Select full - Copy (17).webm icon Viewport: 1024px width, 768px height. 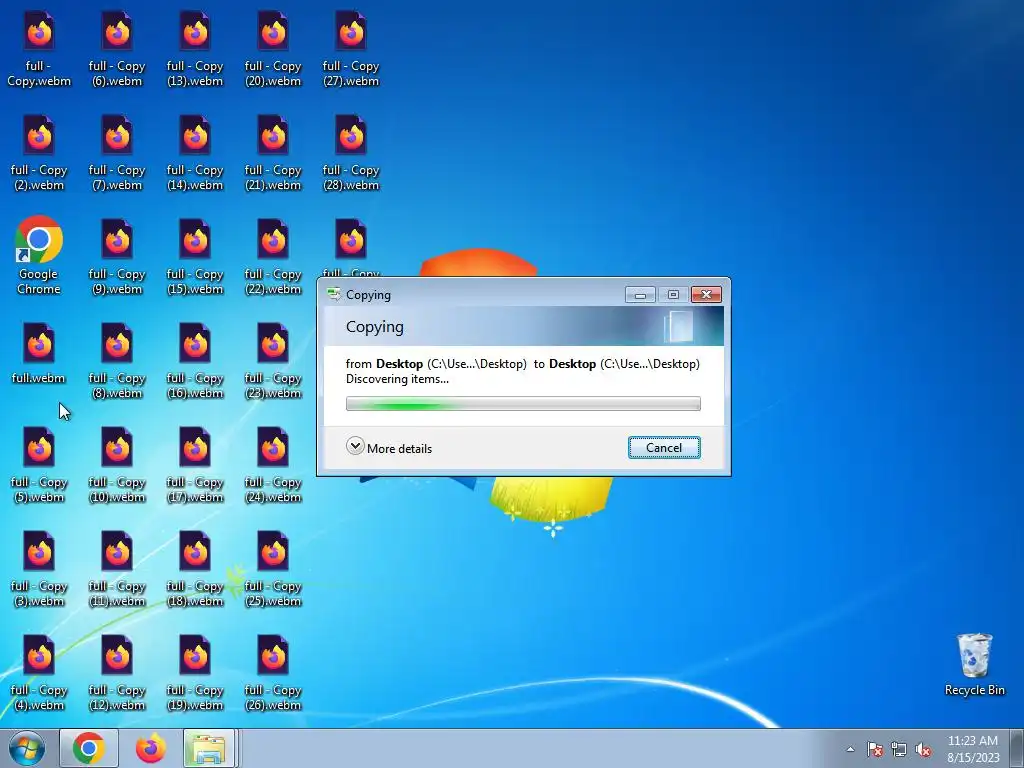tap(195, 466)
